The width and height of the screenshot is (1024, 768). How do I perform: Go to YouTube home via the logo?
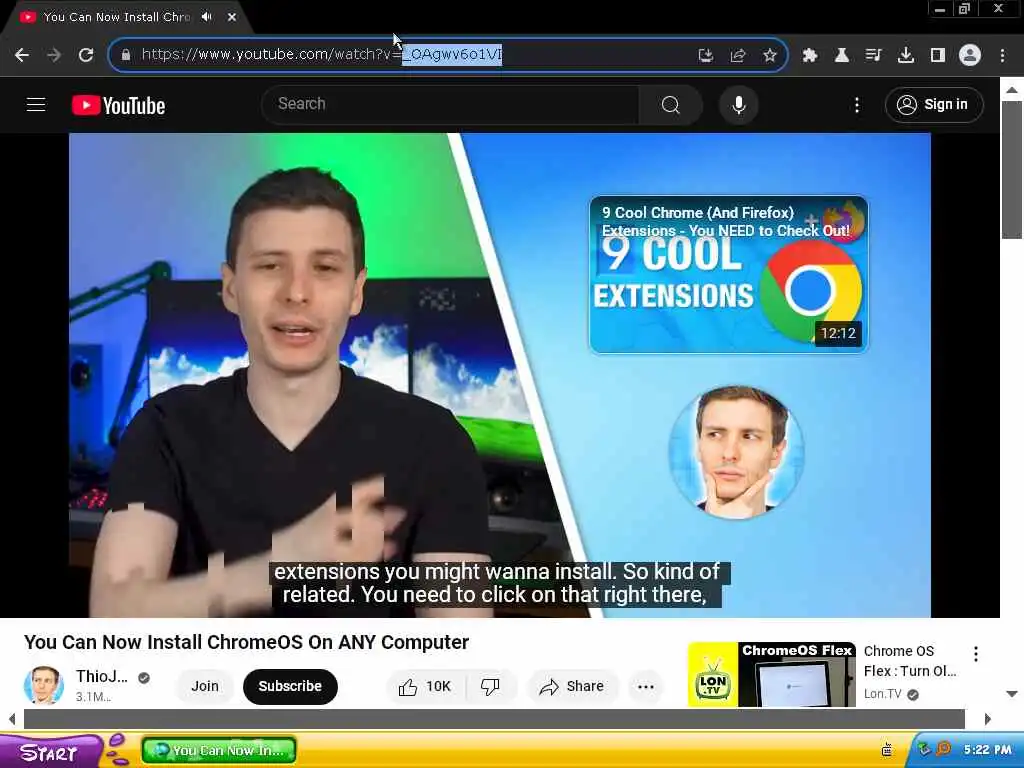tap(118, 105)
